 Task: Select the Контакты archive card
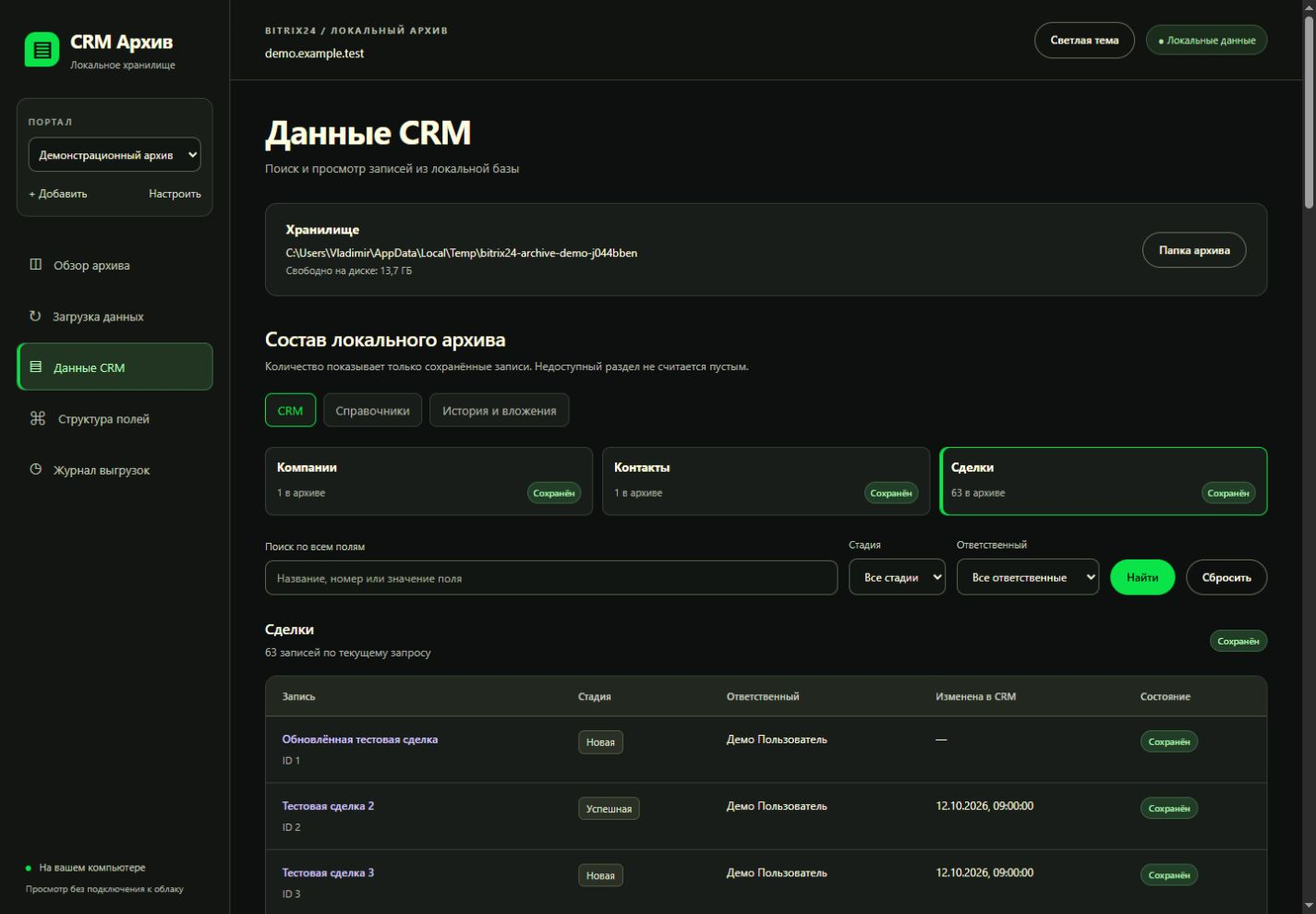pos(766,481)
